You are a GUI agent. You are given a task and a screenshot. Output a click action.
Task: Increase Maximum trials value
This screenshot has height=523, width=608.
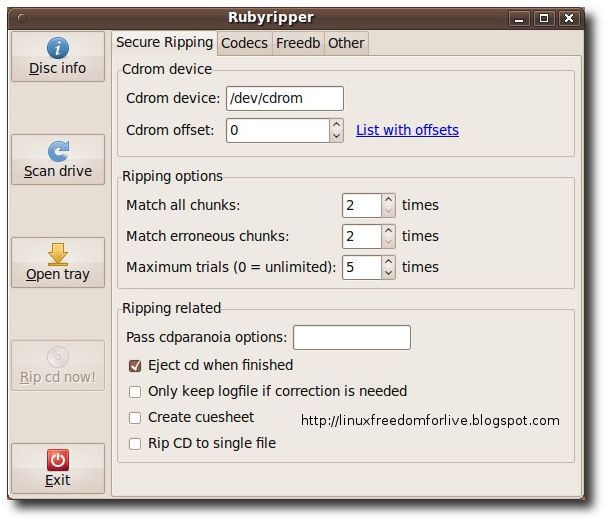click(388, 261)
